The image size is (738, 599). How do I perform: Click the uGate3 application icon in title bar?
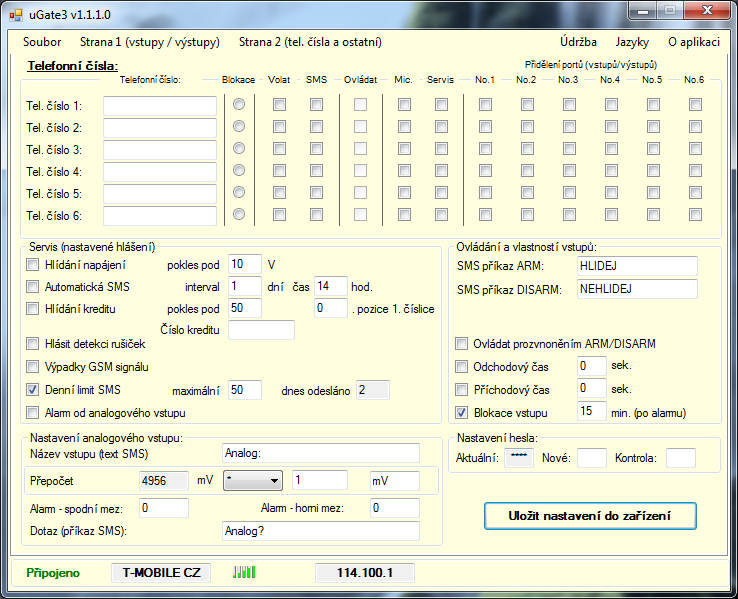16,15
